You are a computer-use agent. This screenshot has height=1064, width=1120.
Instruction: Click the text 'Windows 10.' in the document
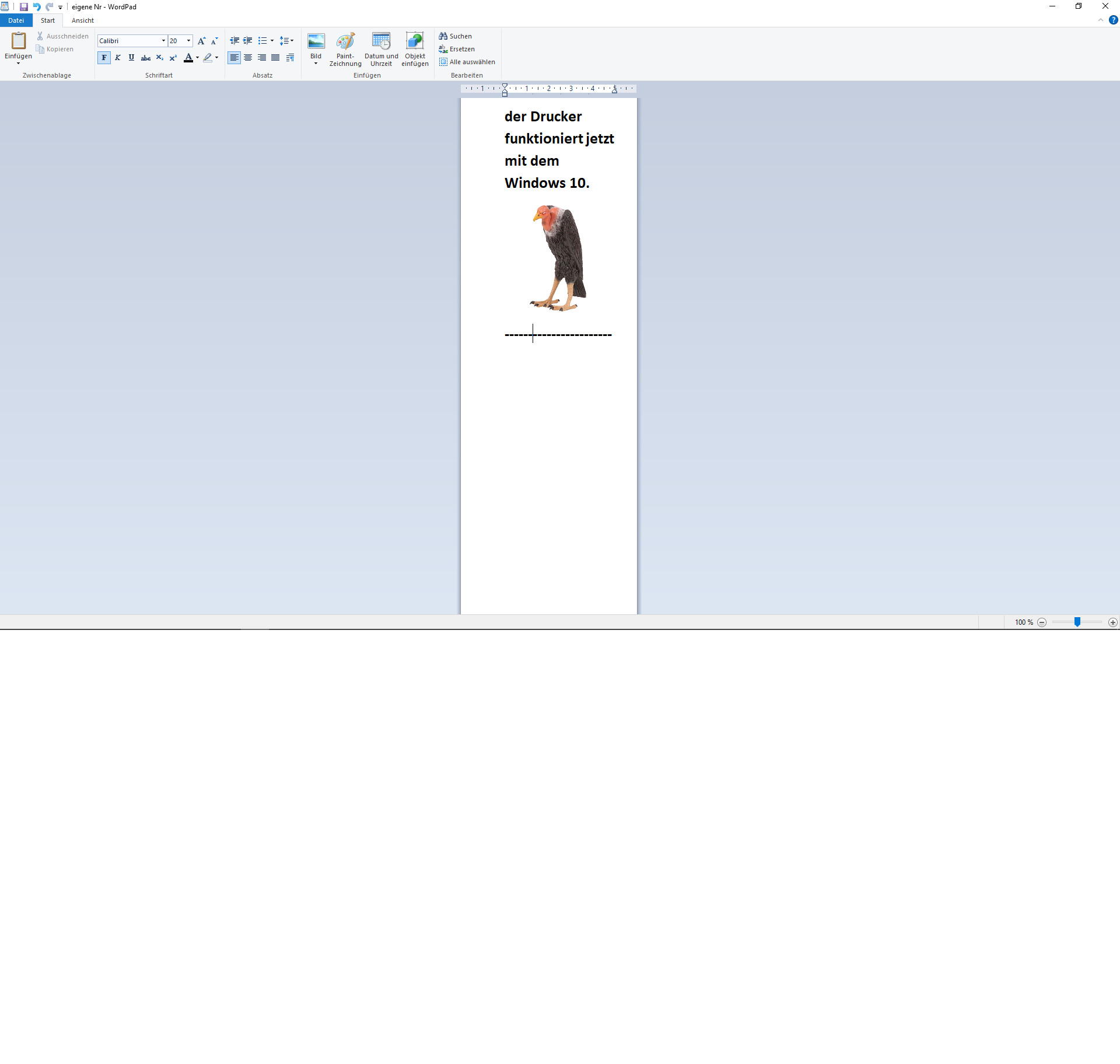[547, 183]
